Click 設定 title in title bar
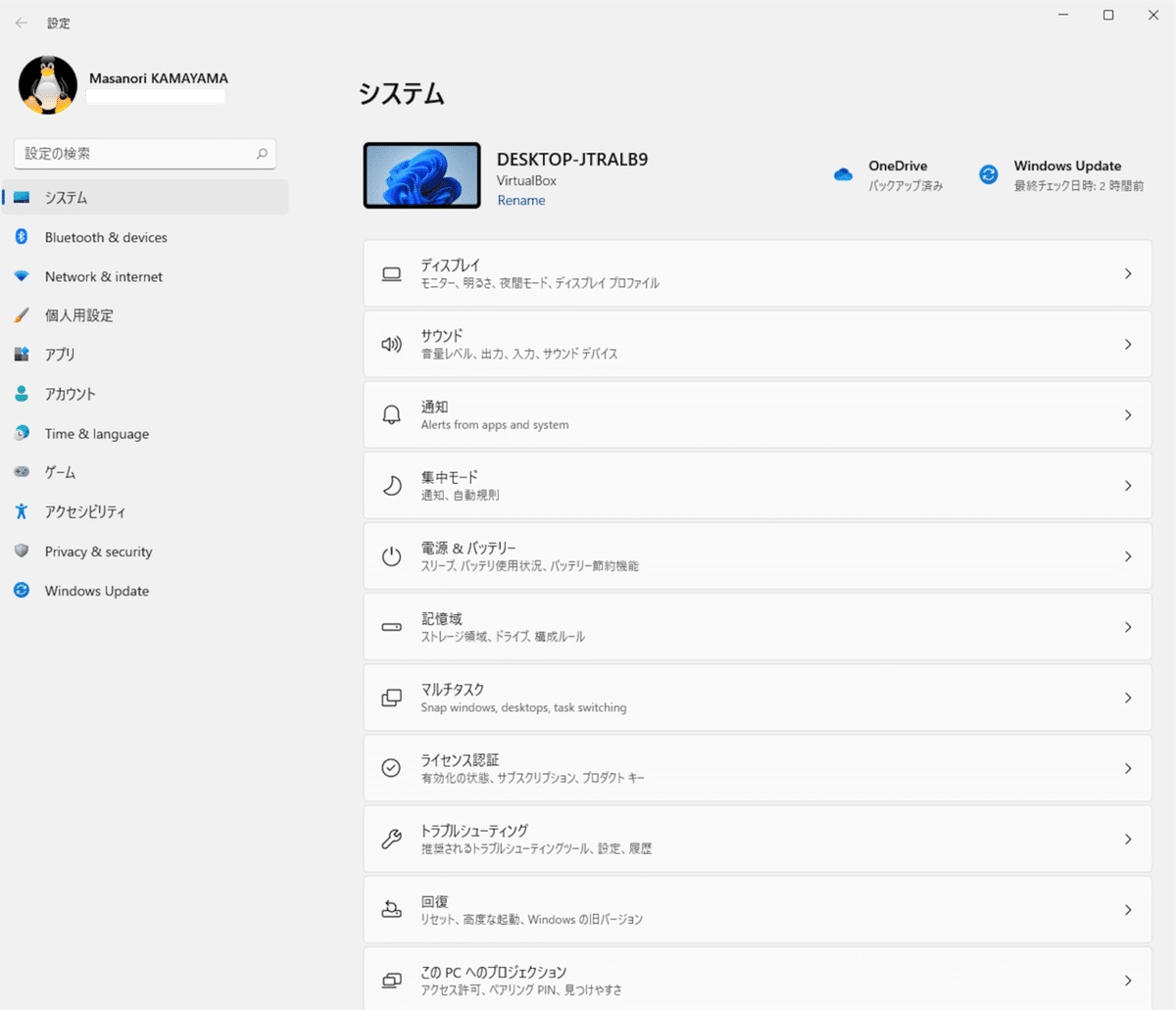 pyautogui.click(x=59, y=23)
